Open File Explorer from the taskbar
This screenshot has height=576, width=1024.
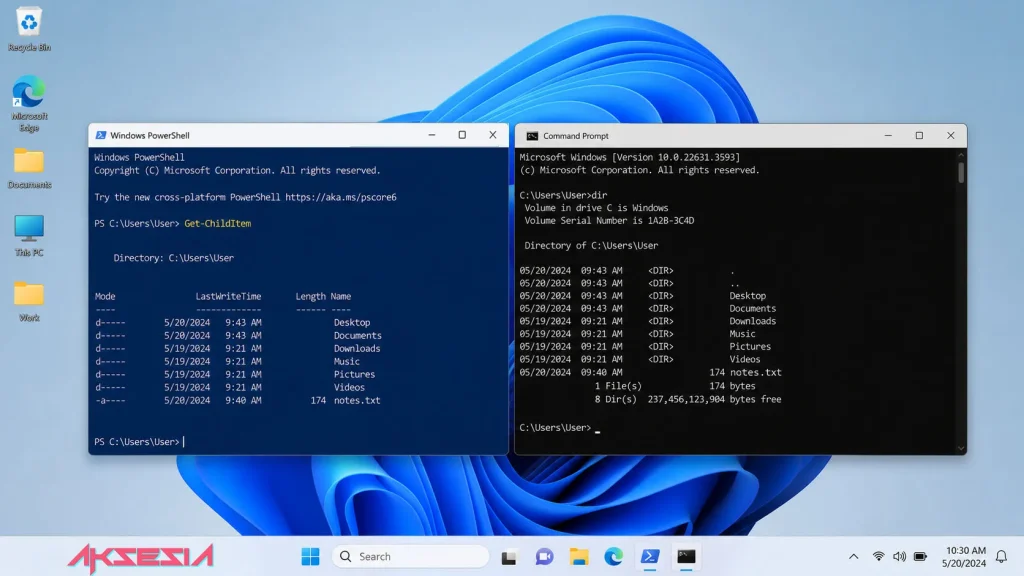pyautogui.click(x=579, y=556)
